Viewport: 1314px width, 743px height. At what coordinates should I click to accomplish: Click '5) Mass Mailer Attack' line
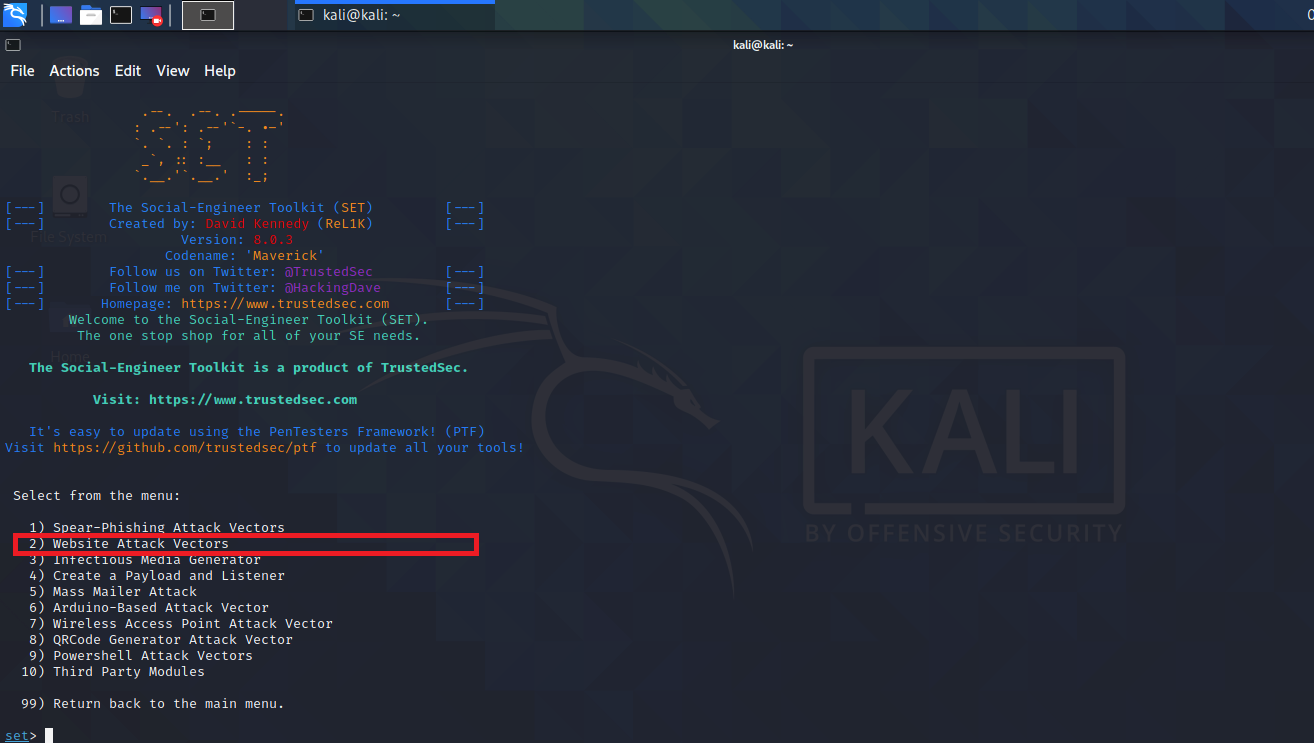point(113,592)
